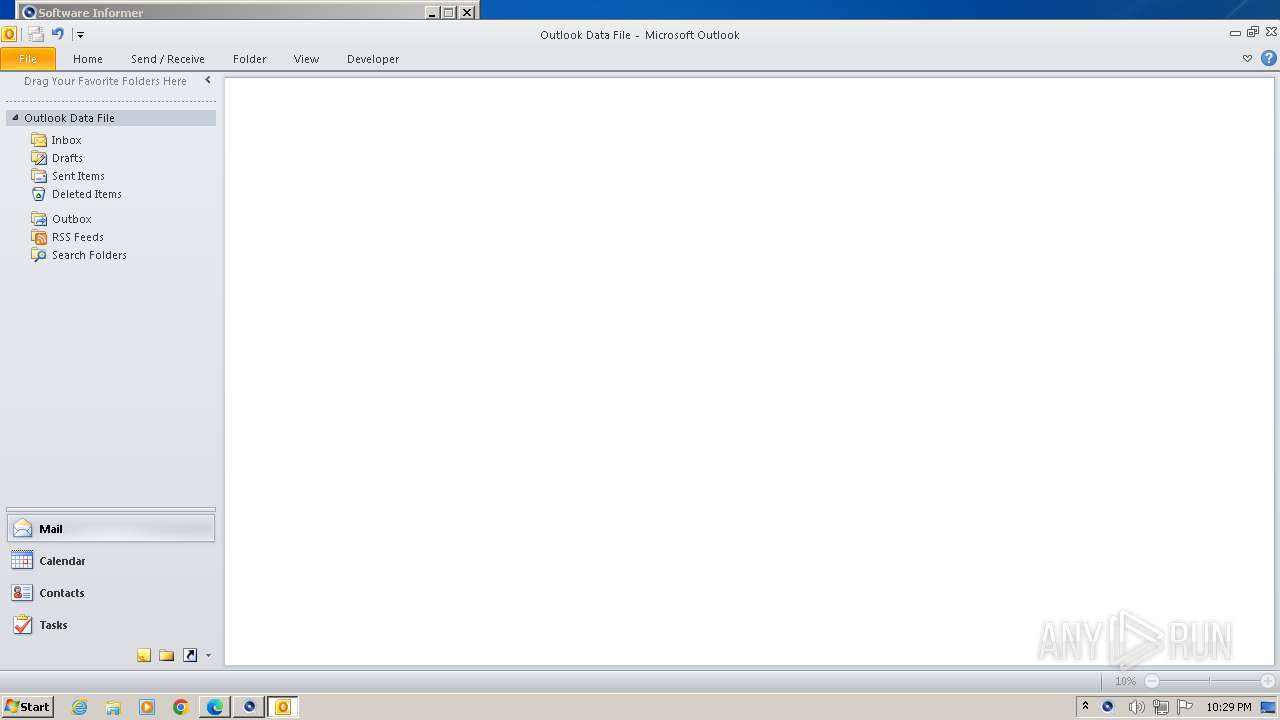Click the Search Folders magnifier icon
The image size is (1280, 720).
(x=39, y=255)
